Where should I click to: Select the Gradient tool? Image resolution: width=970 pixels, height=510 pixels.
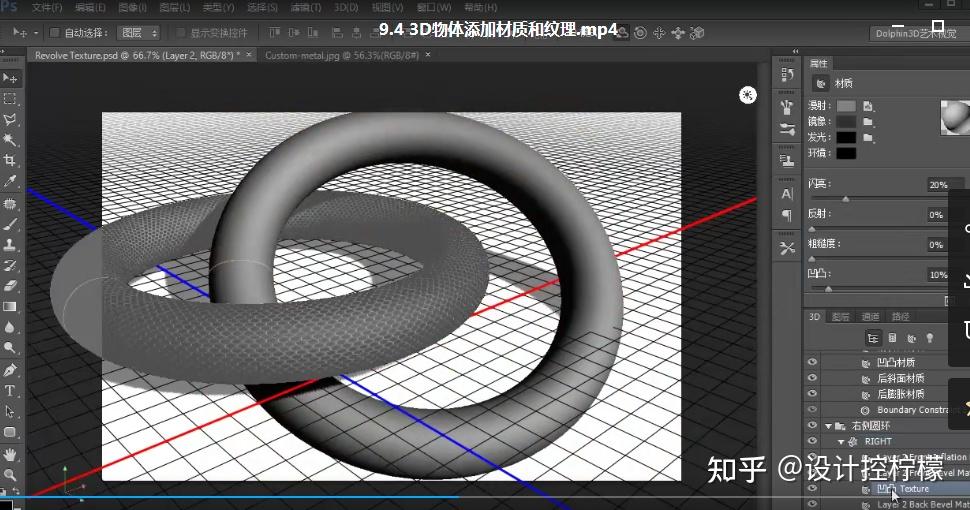pos(10,306)
